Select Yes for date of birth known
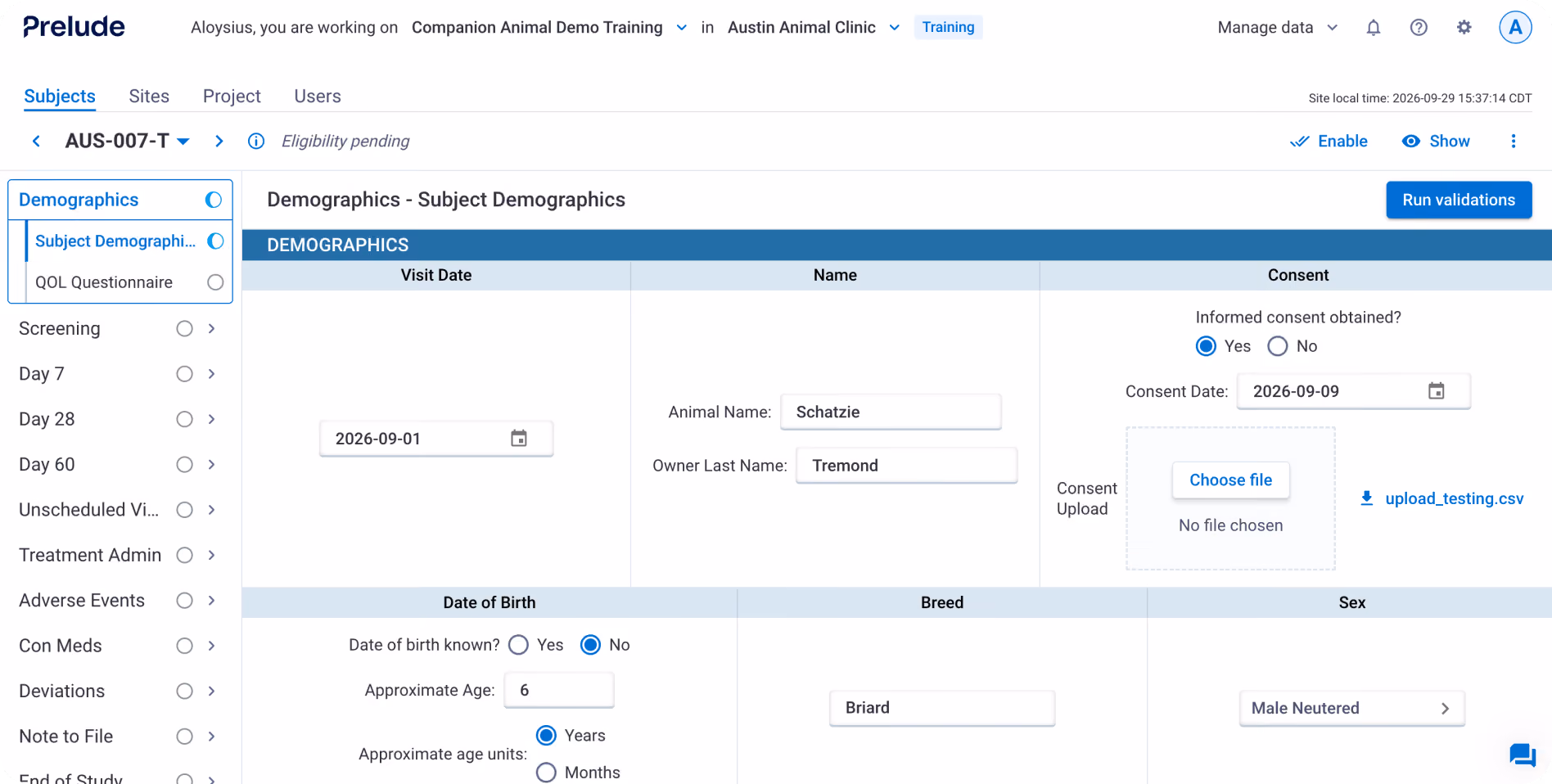This screenshot has height=784, width=1552. pyautogui.click(x=518, y=645)
